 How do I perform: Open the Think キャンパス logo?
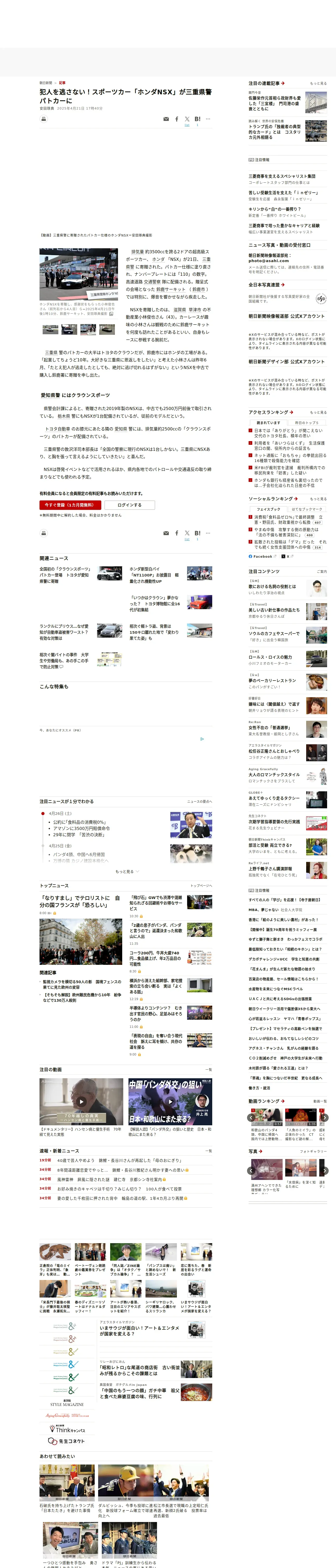click(x=67, y=1429)
